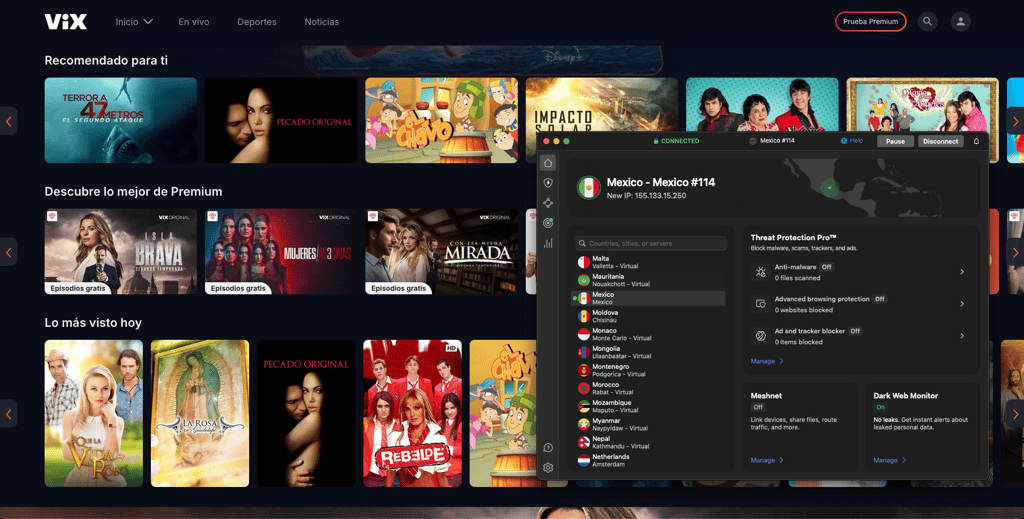This screenshot has height=519, width=1024.
Task: Click Manage link in Dark Web Monitor card
Action: pyautogui.click(x=889, y=460)
